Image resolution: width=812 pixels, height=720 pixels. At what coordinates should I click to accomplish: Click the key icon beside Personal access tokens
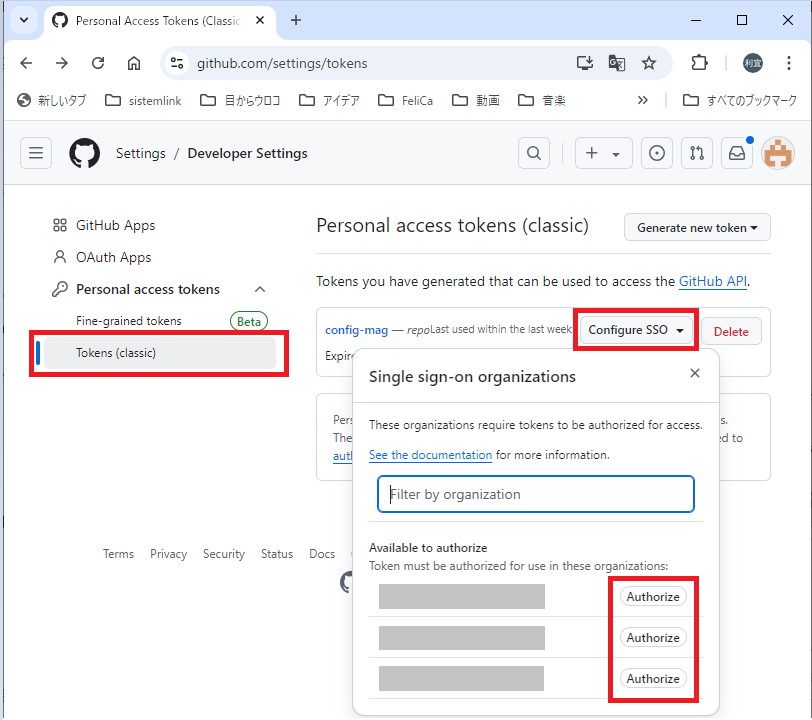pyautogui.click(x=60, y=289)
